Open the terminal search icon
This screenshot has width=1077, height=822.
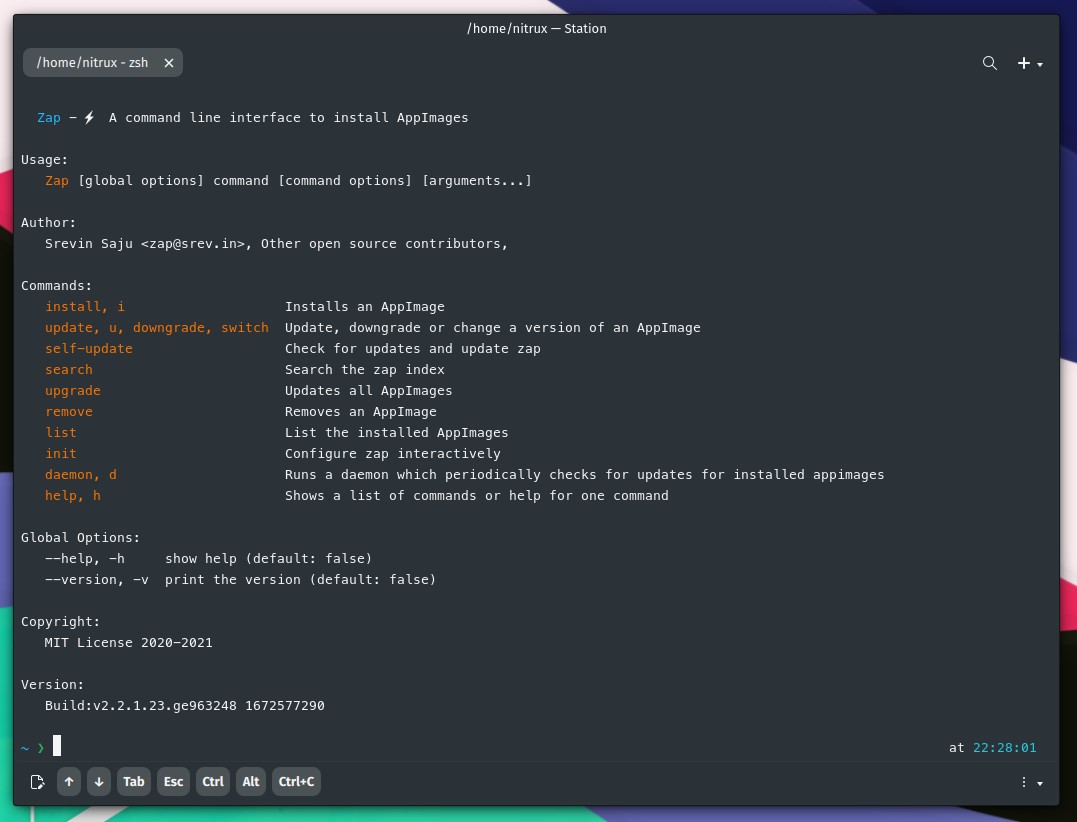click(989, 63)
